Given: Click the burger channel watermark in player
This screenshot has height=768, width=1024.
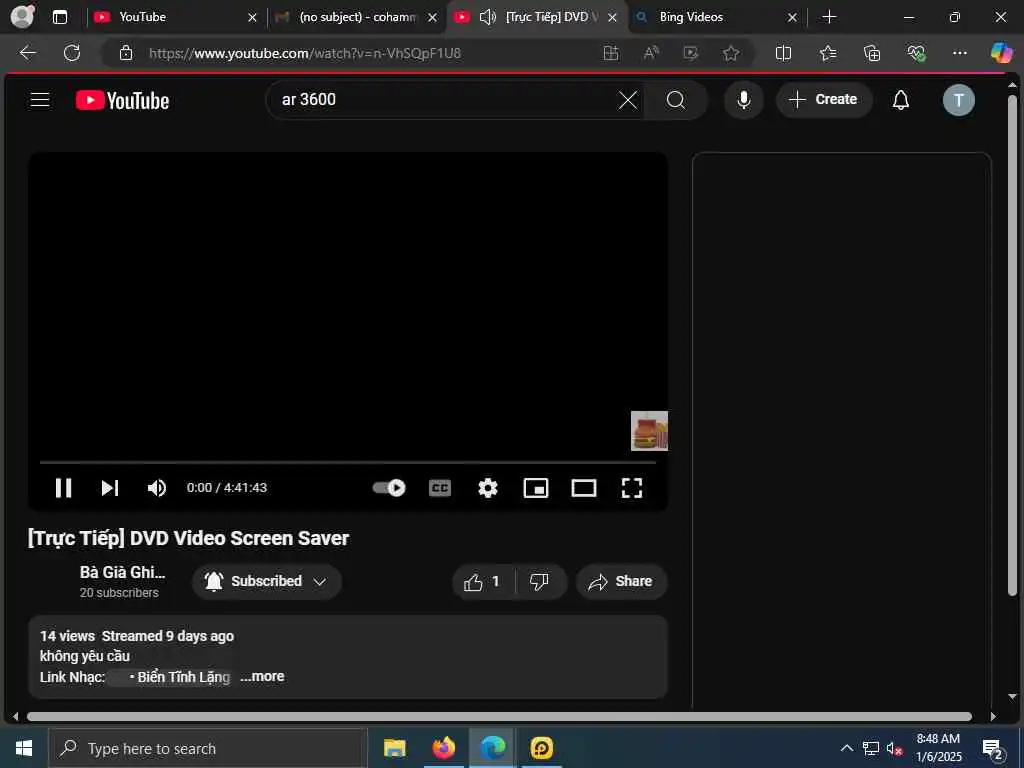Looking at the screenshot, I should pyautogui.click(x=649, y=431).
